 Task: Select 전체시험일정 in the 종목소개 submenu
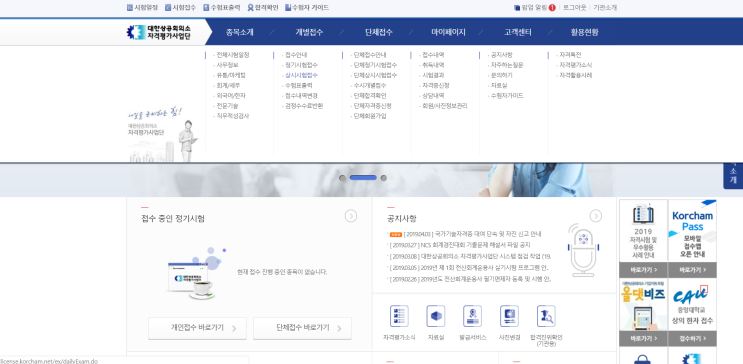(233, 55)
